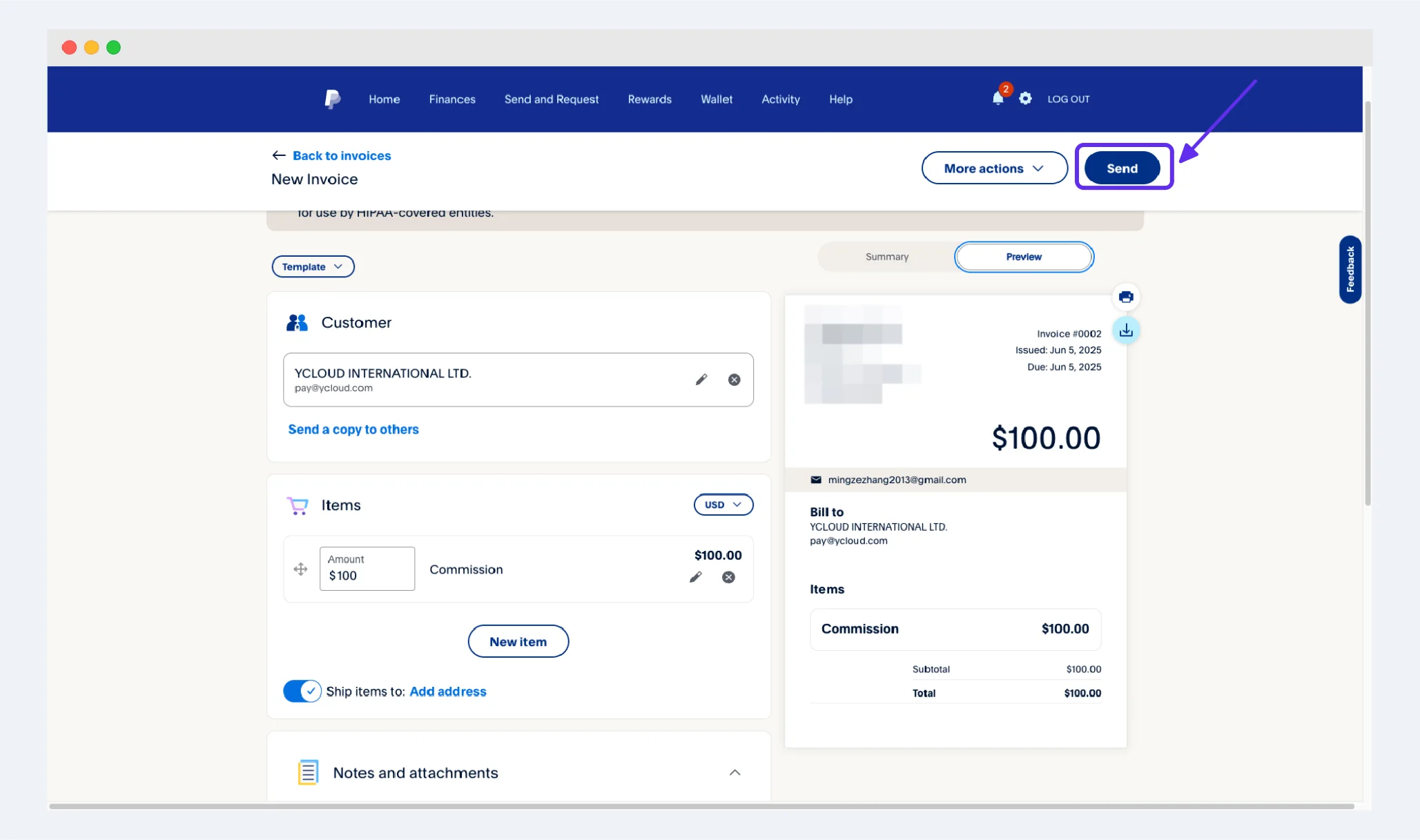1420x840 pixels.
Task: Delete the Commission item with X icon
Action: coord(728,577)
